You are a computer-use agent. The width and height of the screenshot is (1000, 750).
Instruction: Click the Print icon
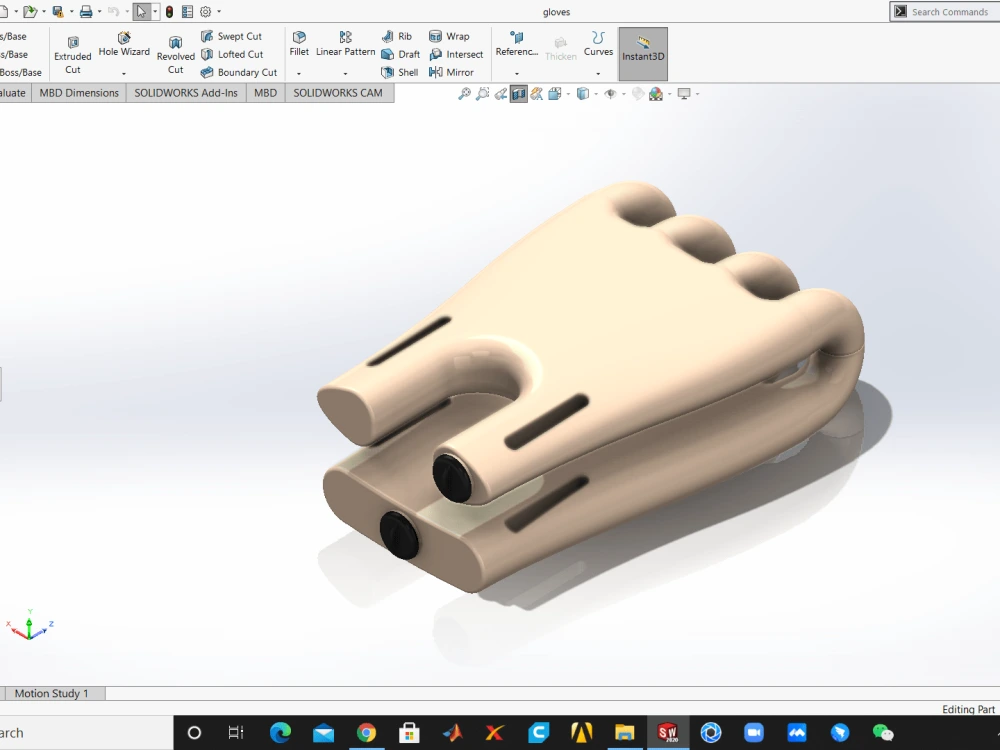pos(86,11)
